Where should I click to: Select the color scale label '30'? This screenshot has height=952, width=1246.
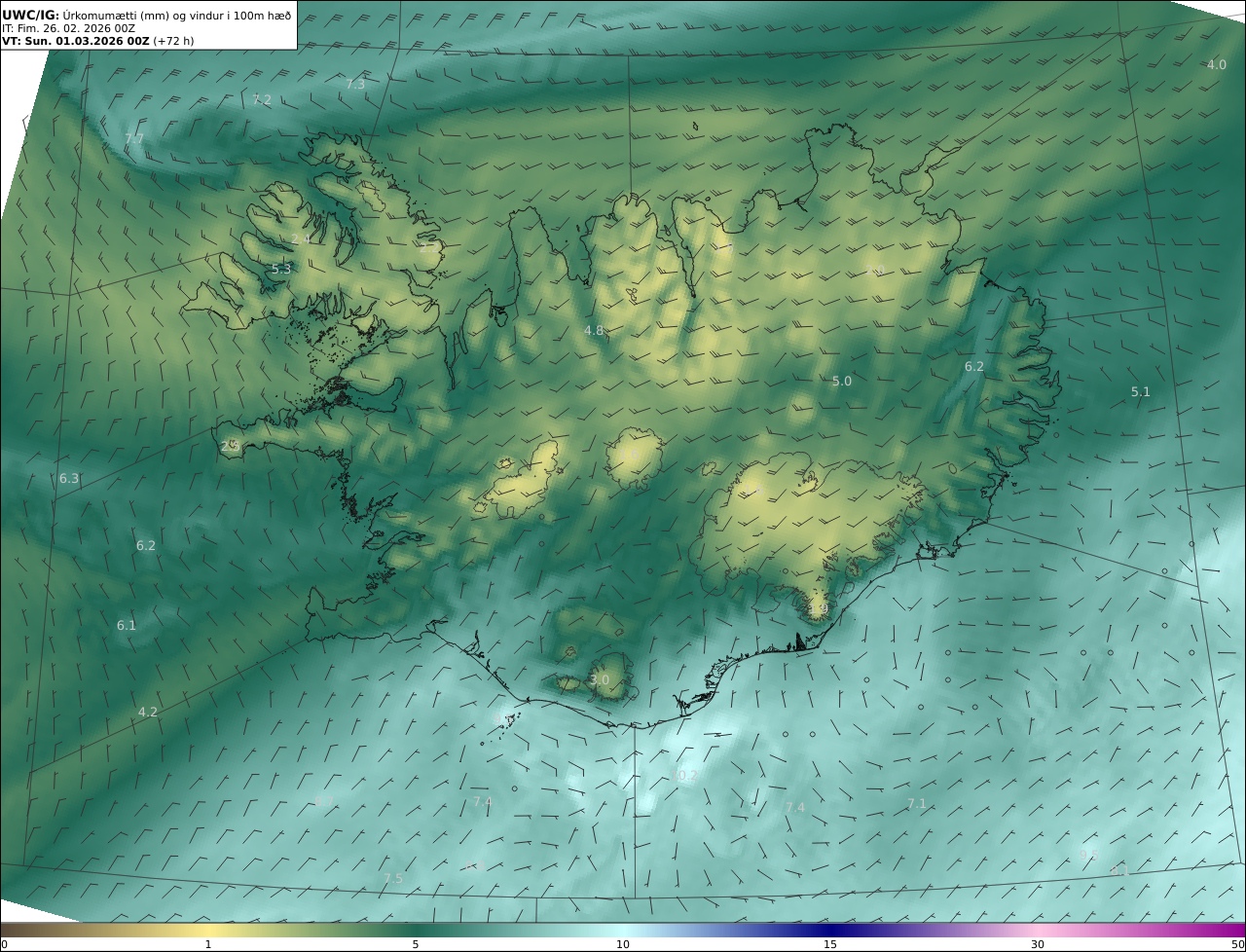[x=1038, y=944]
